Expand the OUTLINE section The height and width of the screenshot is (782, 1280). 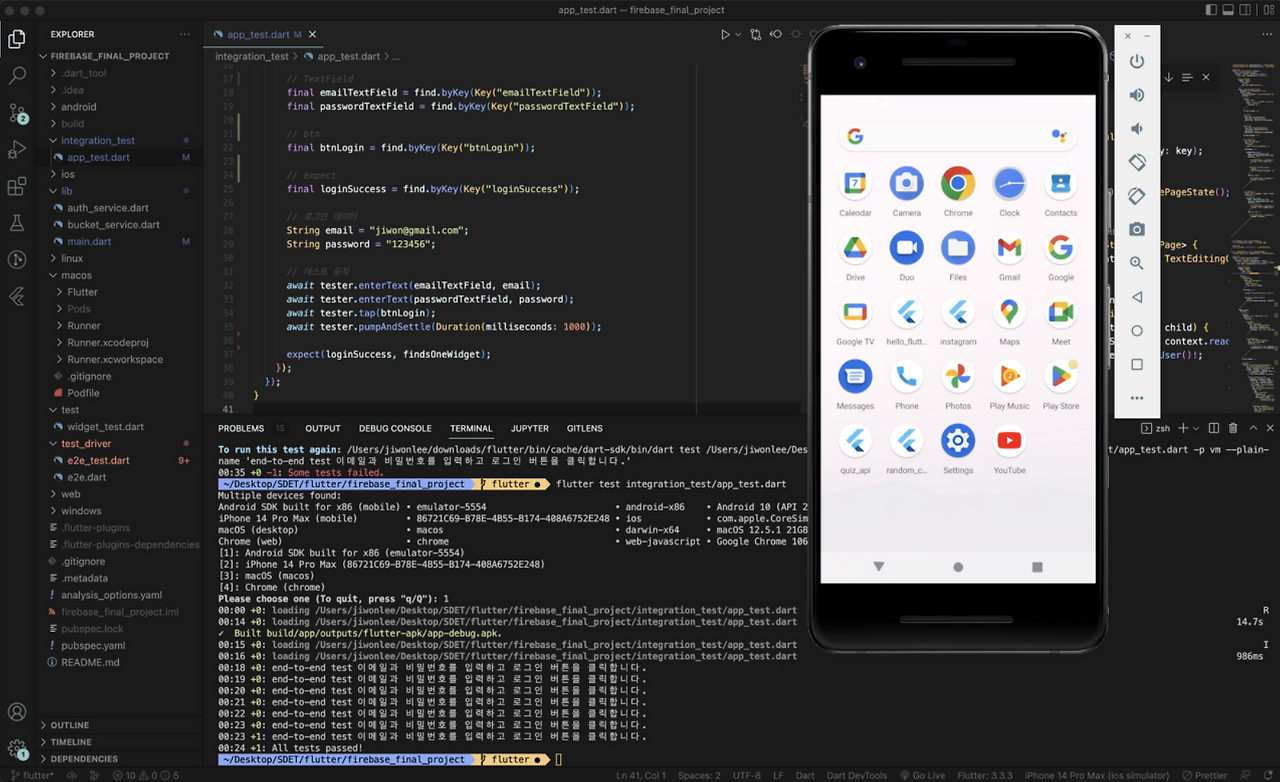click(119, 725)
